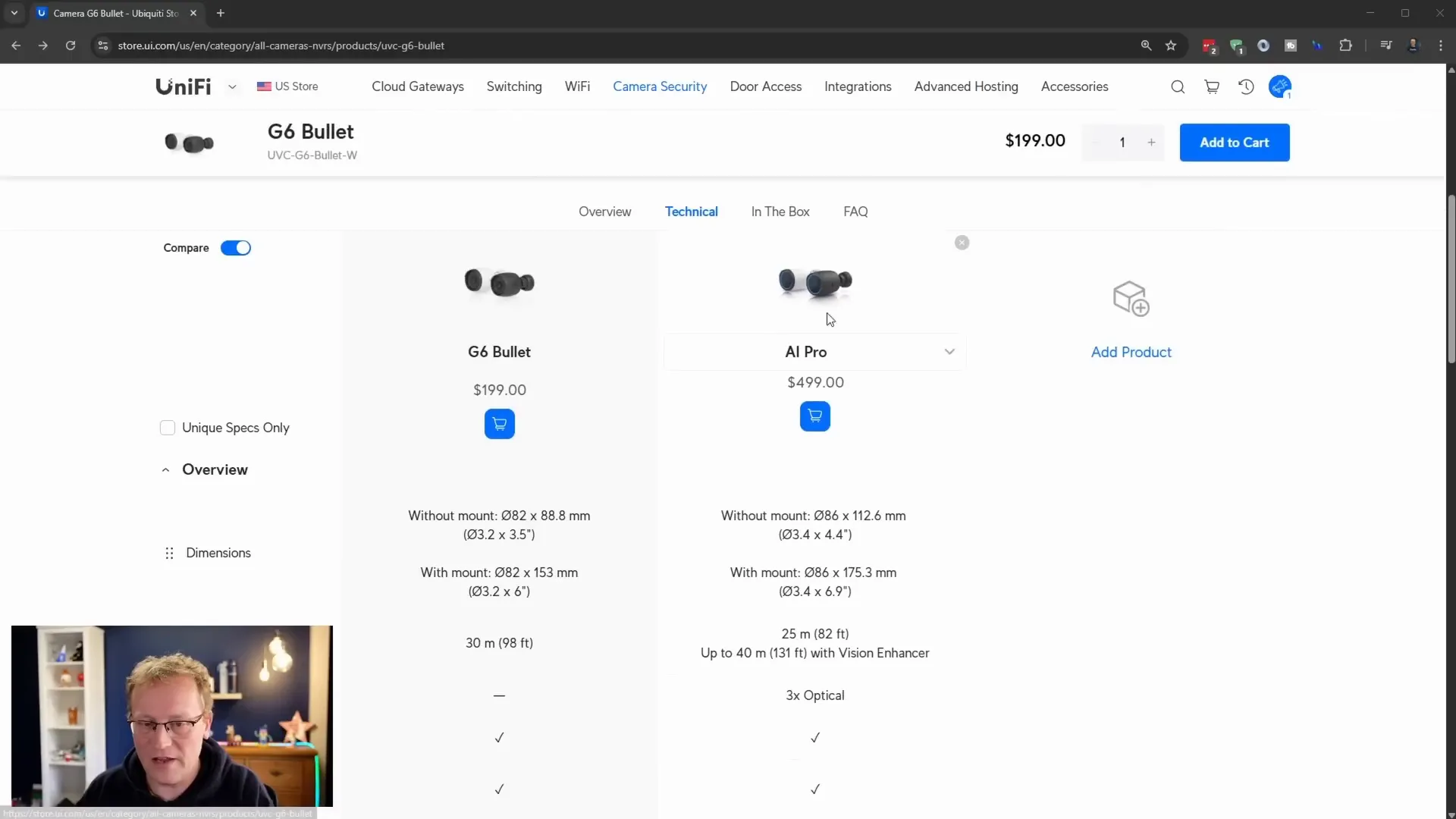This screenshot has height=819, width=1456.
Task: View site information icon in address bar
Action: pos(103,45)
